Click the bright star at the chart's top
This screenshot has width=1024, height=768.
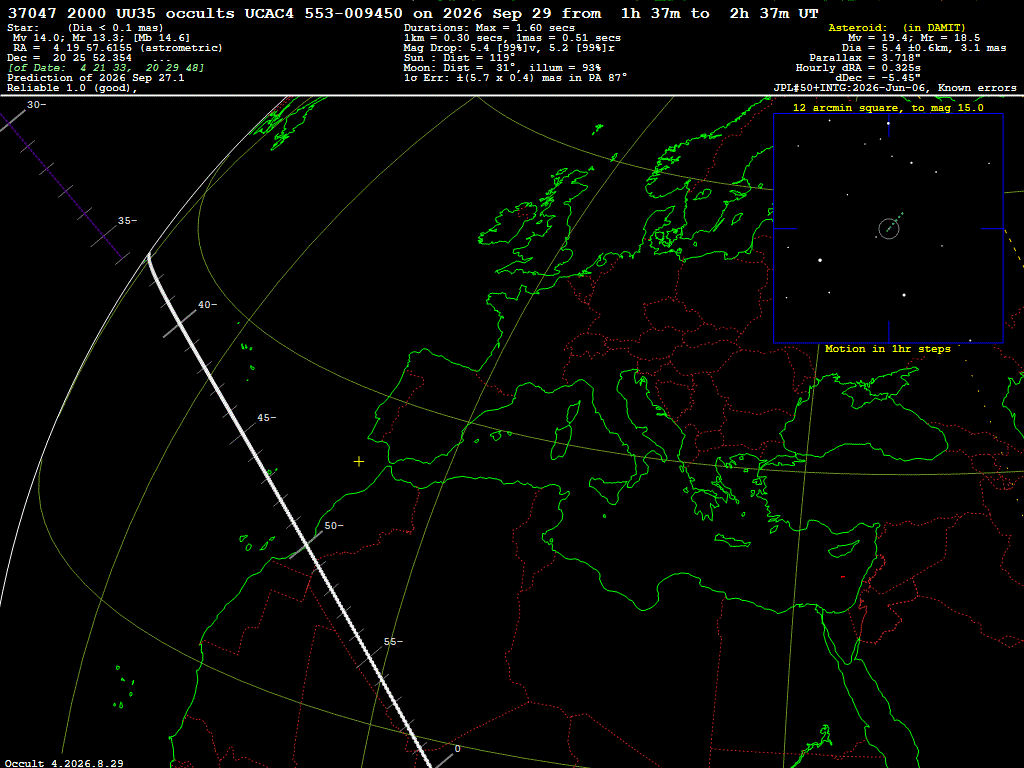coord(888,123)
